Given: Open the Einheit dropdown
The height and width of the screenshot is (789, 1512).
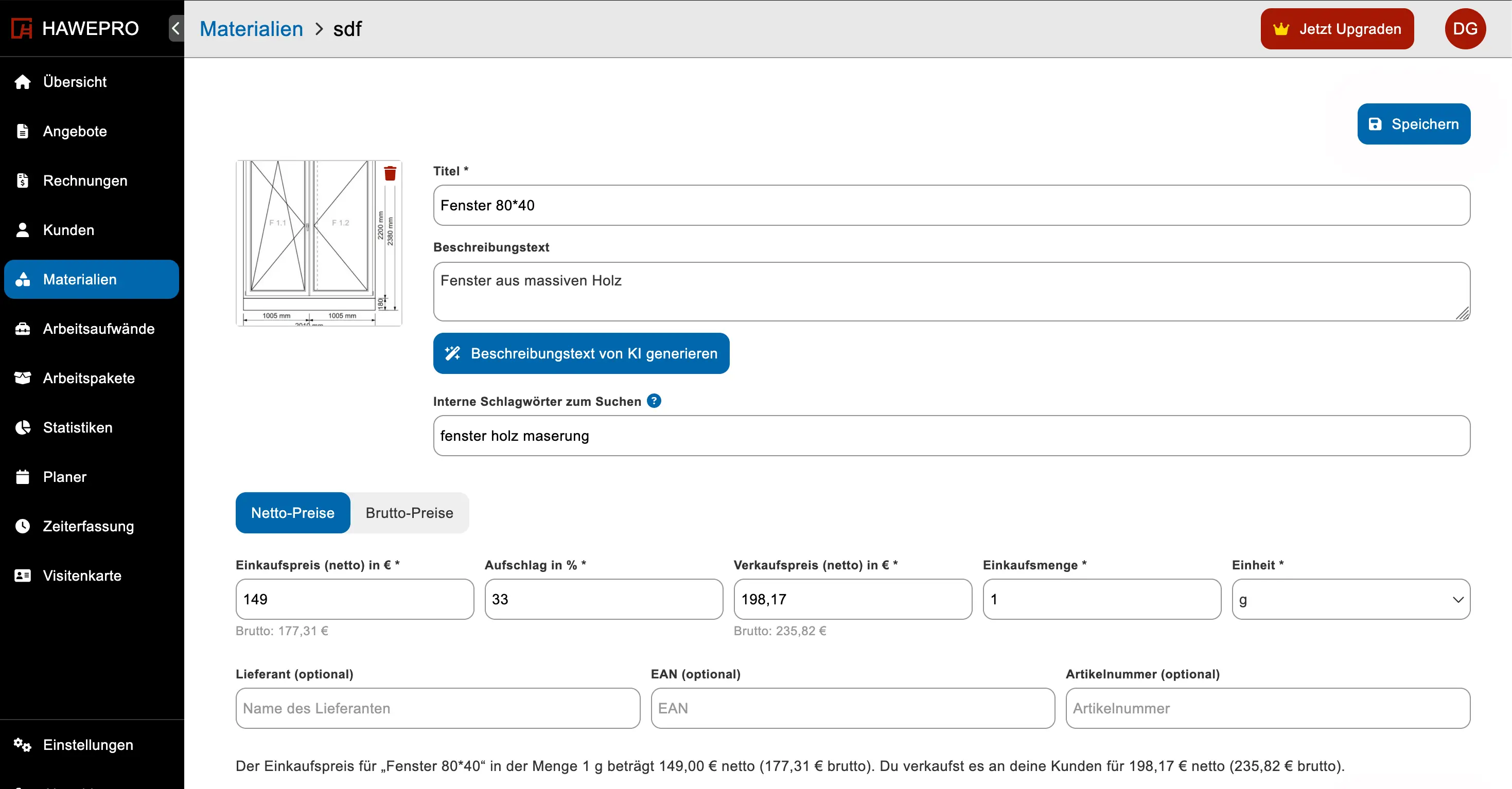Looking at the screenshot, I should point(1350,599).
